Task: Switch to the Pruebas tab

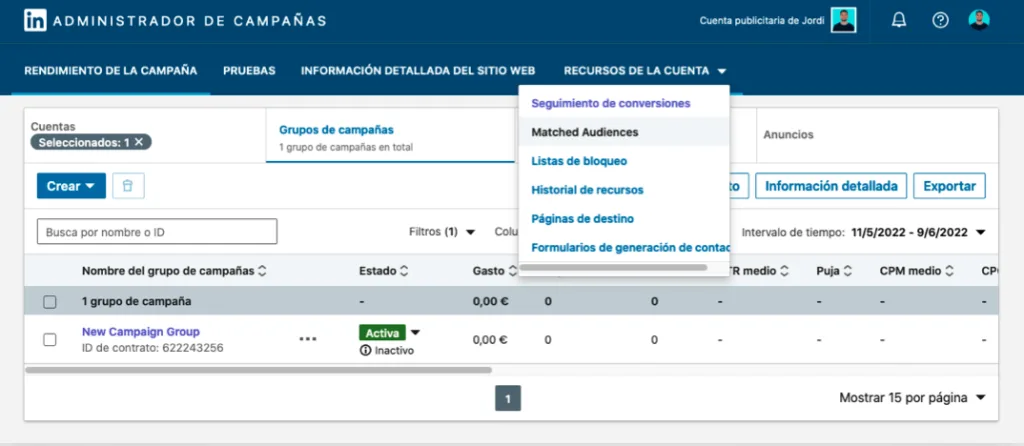Action: (x=249, y=71)
